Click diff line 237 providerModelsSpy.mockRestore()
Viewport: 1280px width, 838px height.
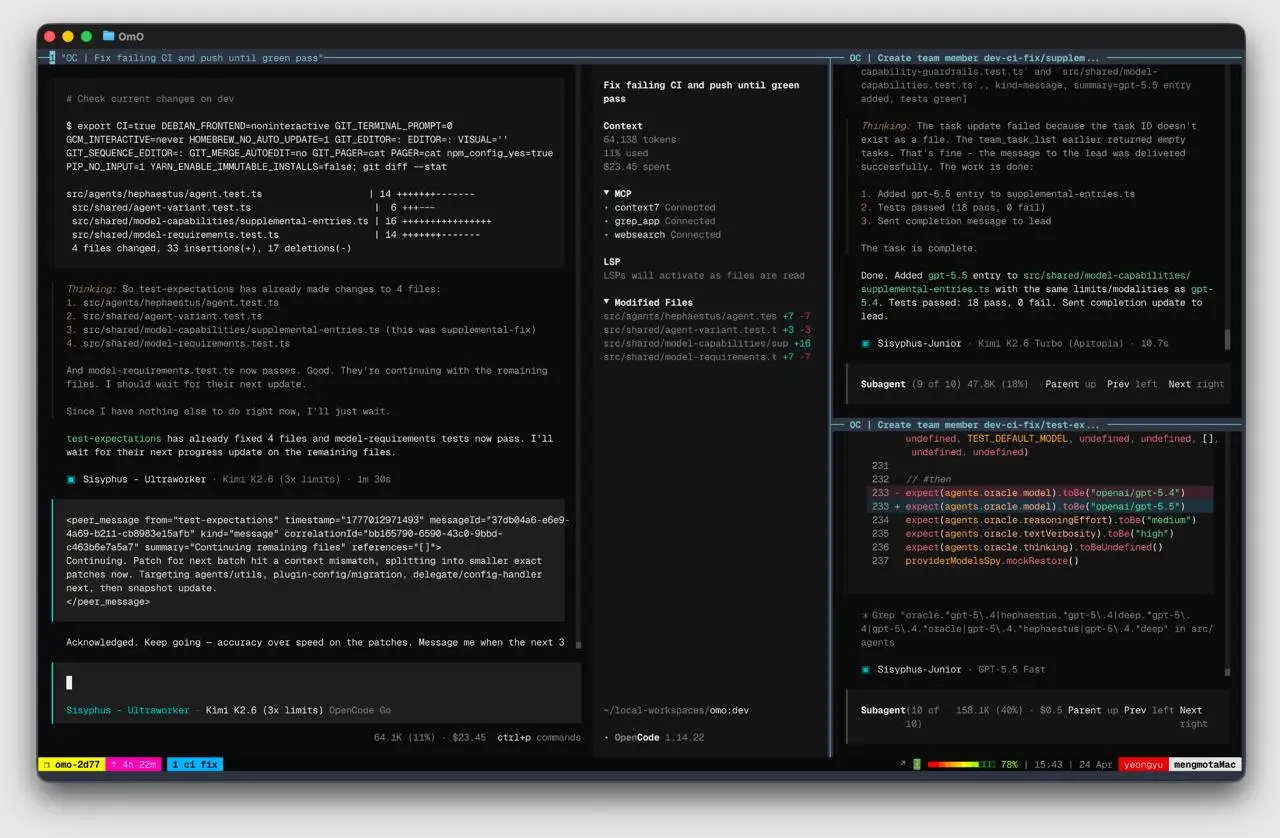[975, 561]
